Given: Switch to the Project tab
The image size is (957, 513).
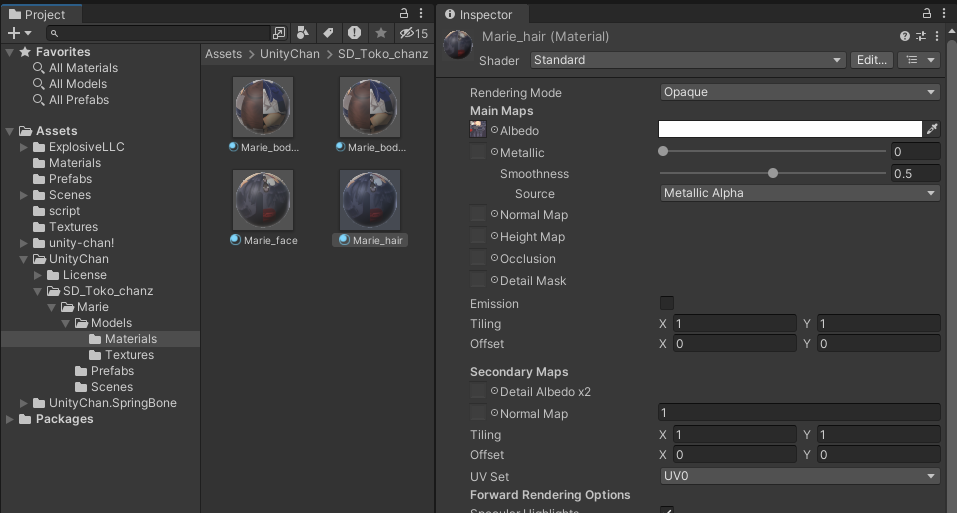Looking at the screenshot, I should click(x=40, y=14).
